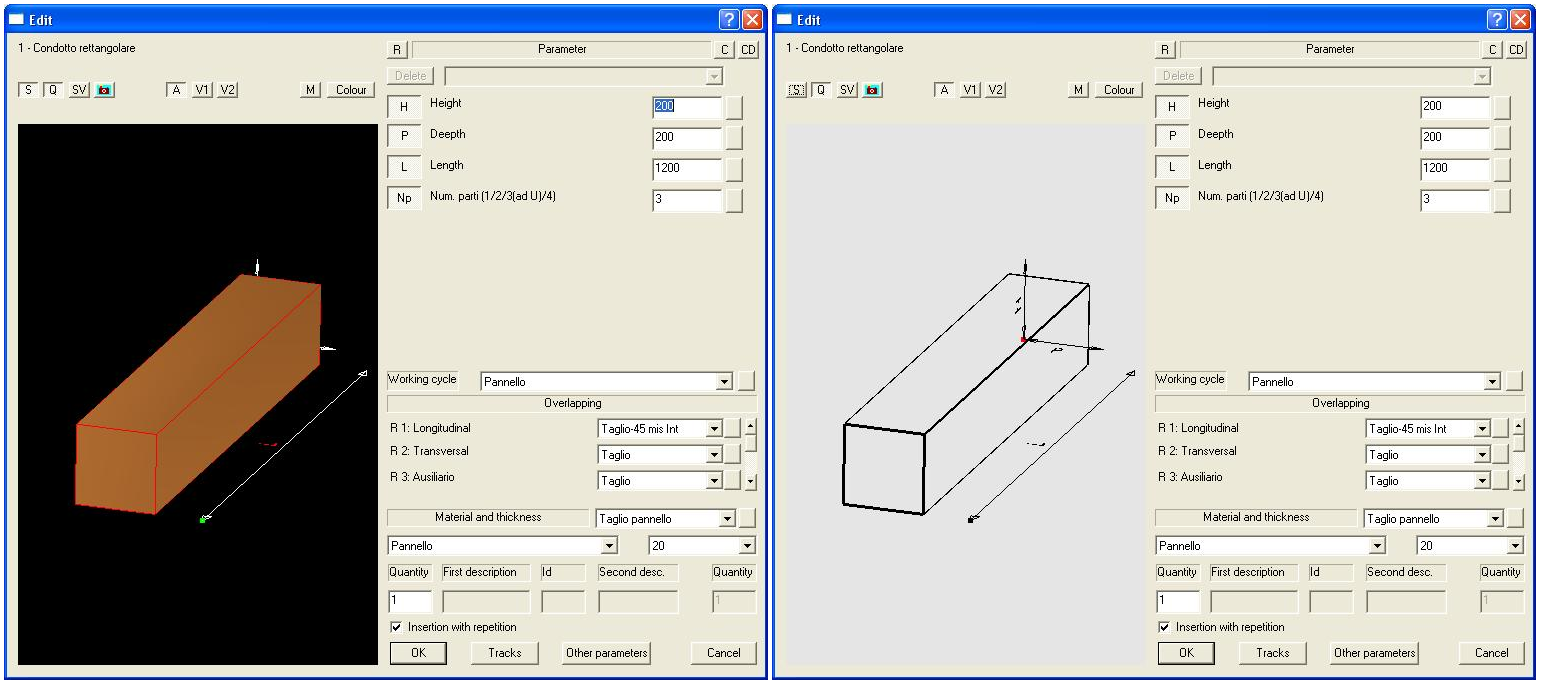Open Colour picker in grey-preview window
This screenshot has height=686, width=1543.
[x=1119, y=90]
